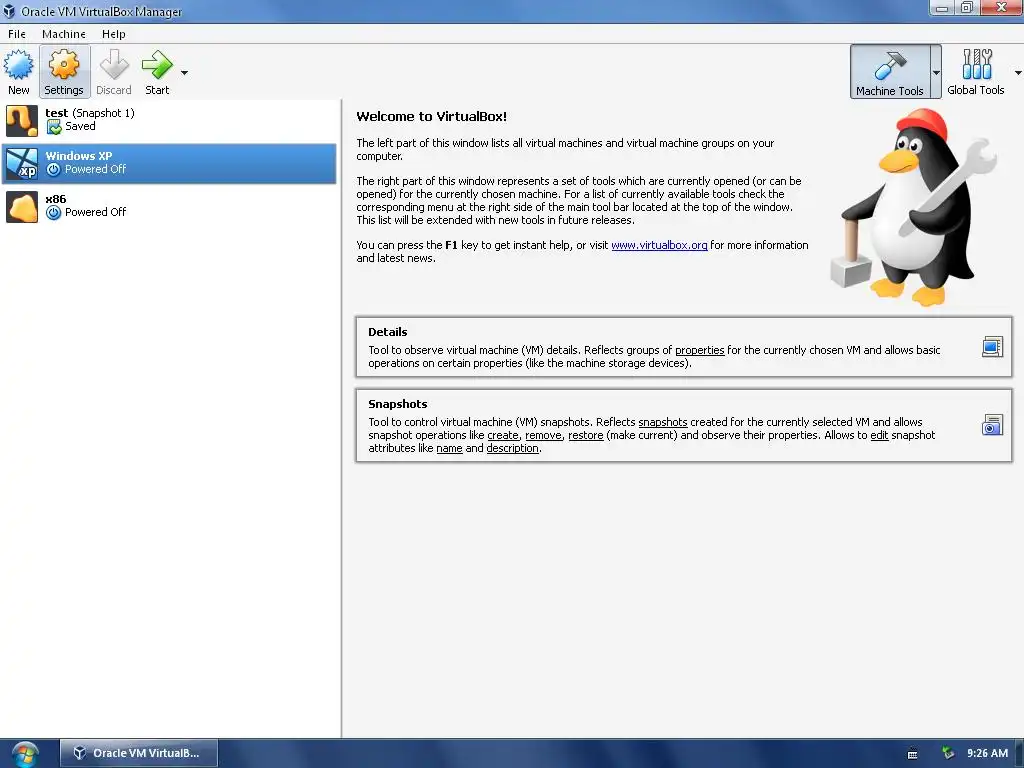Click the New virtual machine icon

(18, 65)
